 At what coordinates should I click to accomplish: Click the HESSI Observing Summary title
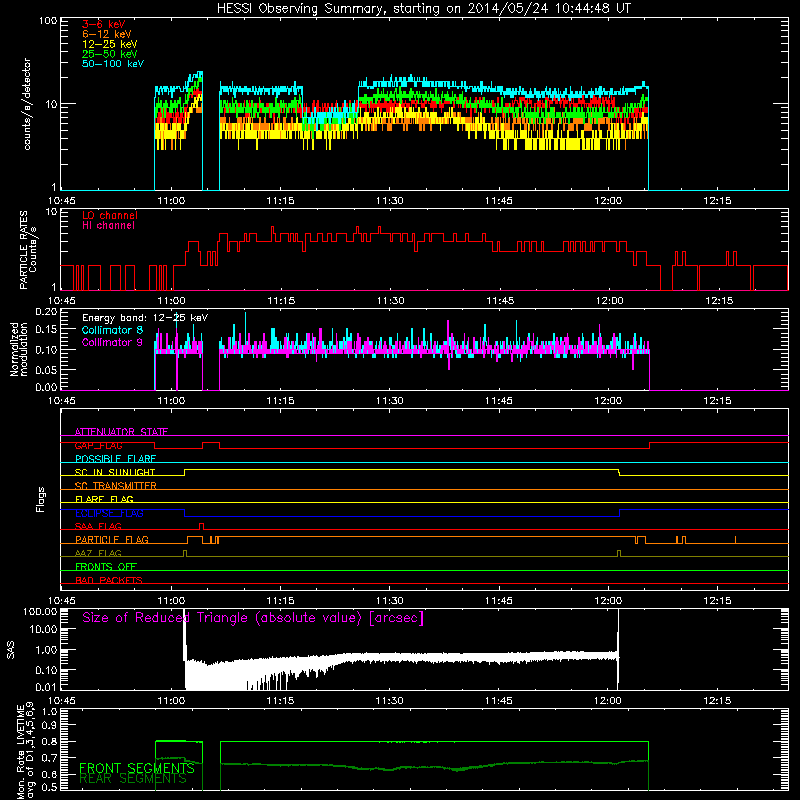(423, 9)
